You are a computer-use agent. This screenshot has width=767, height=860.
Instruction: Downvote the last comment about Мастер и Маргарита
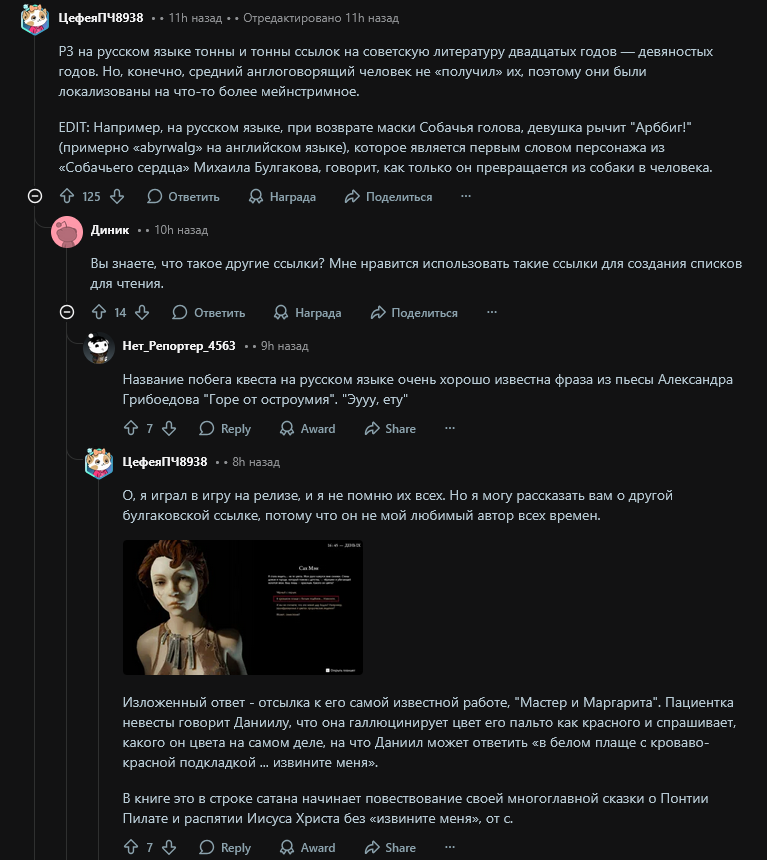[169, 847]
